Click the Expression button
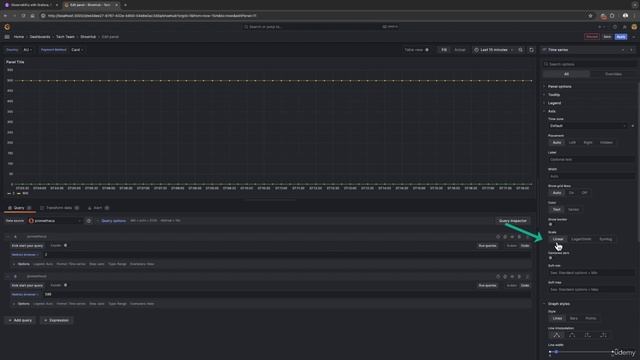The width and height of the screenshot is (640, 360). [57, 320]
